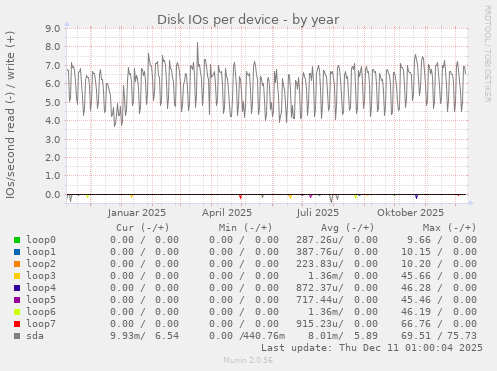
Task: Click loop4 Max value 46.28
Action: coord(416,288)
